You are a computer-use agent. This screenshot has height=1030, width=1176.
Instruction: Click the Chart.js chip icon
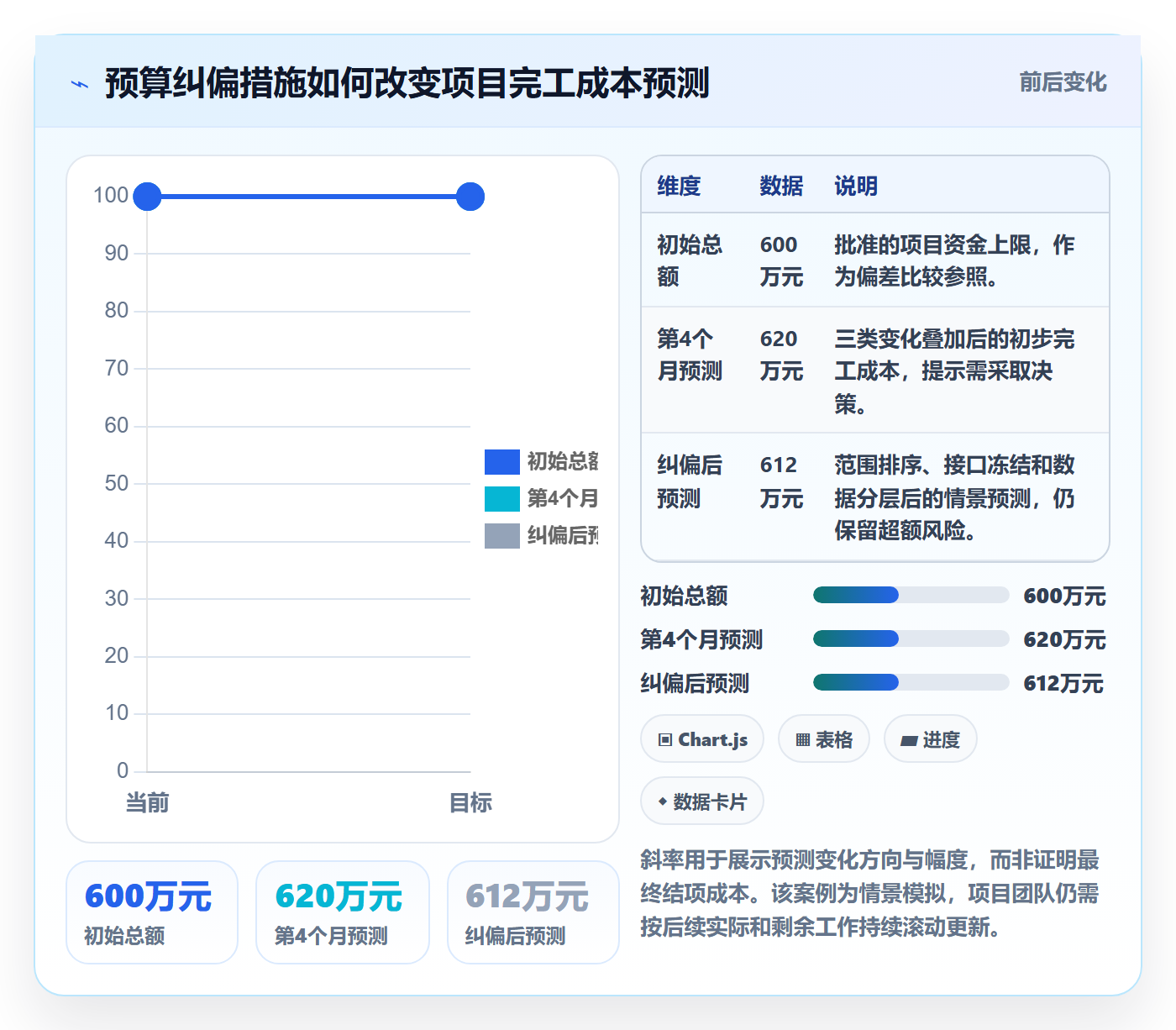coord(665,740)
